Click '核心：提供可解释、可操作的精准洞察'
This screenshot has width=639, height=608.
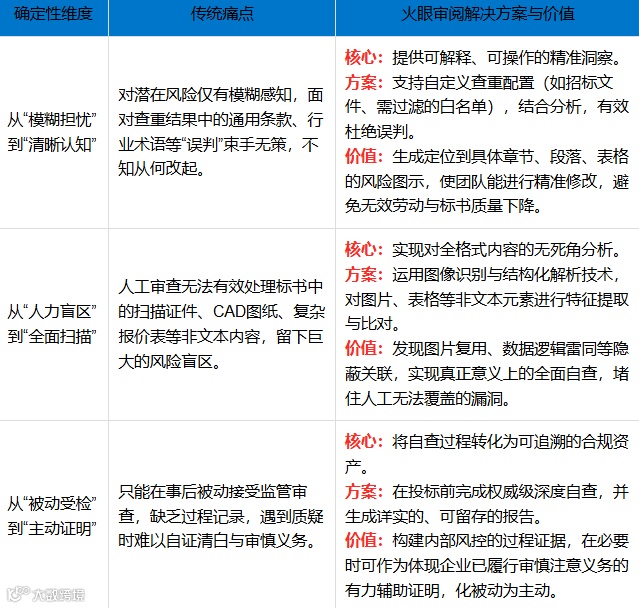click(483, 58)
